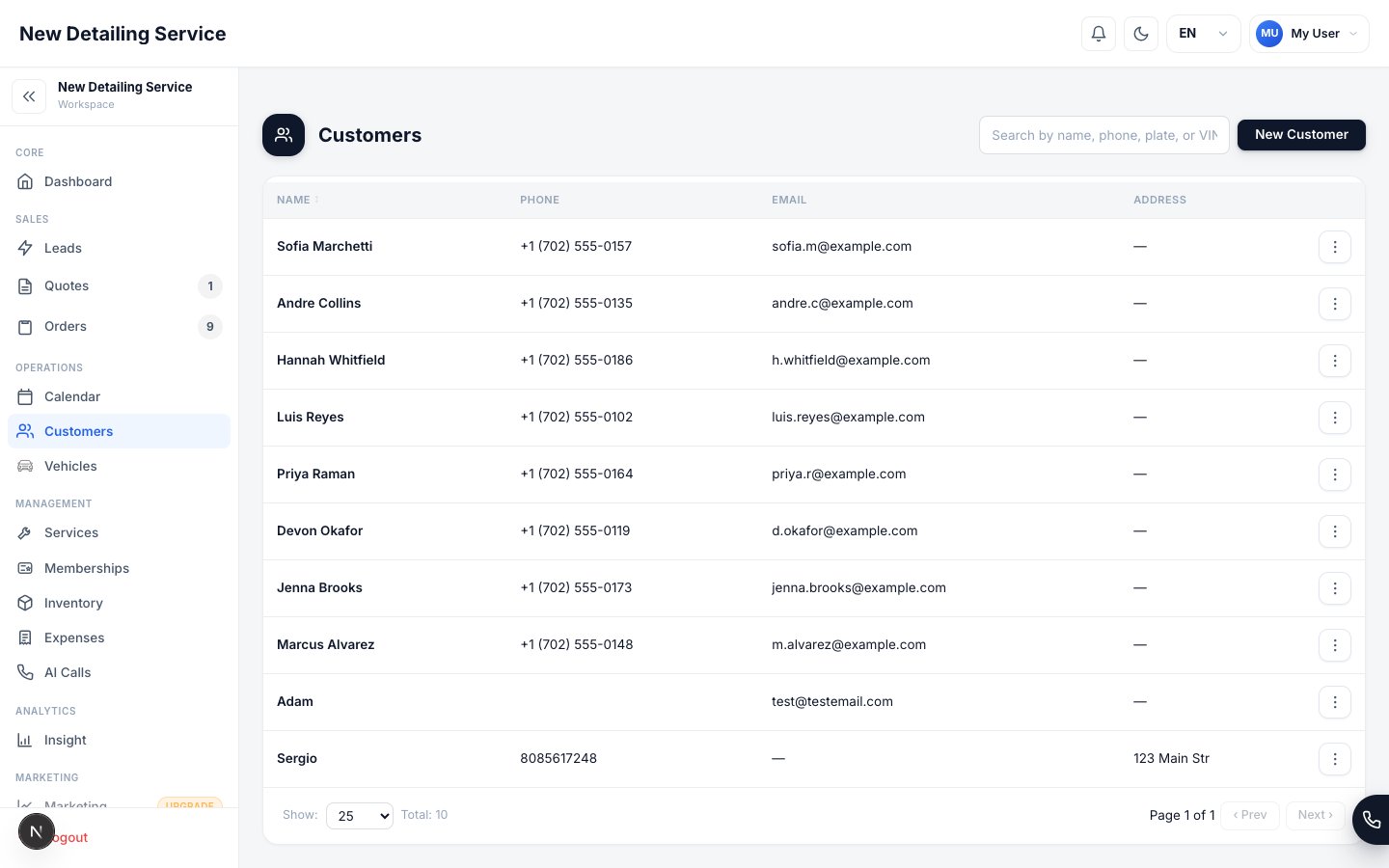Click the Quotes document icon
Screen dimensions: 1389x868
click(x=25, y=285)
